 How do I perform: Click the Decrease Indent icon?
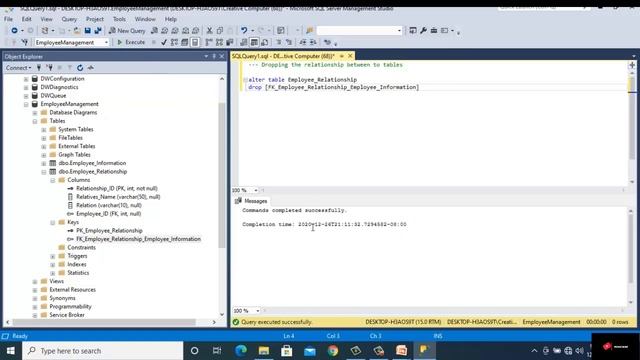coord(303,42)
